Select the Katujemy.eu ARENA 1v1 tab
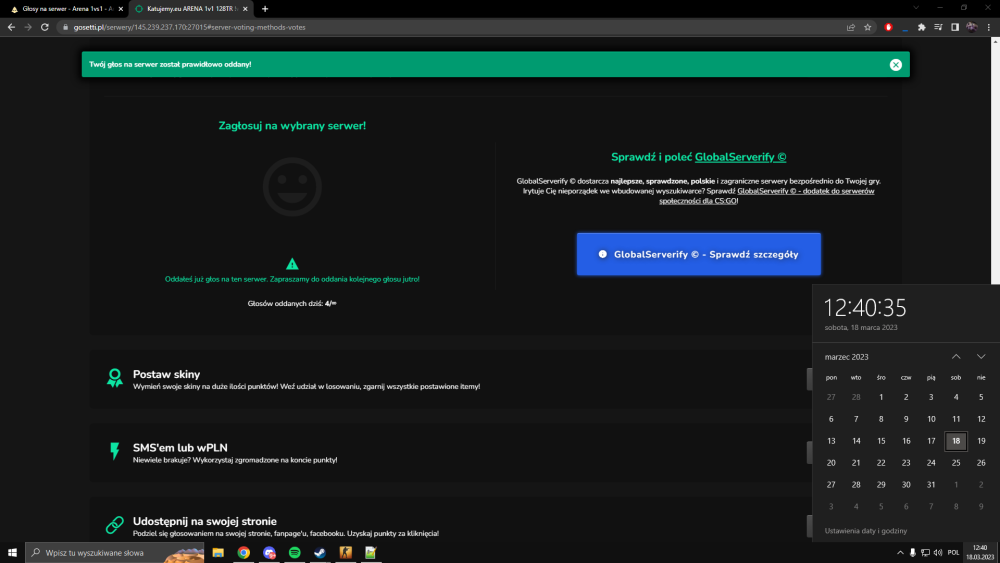Viewport: 1000px width, 563px height. (191, 9)
